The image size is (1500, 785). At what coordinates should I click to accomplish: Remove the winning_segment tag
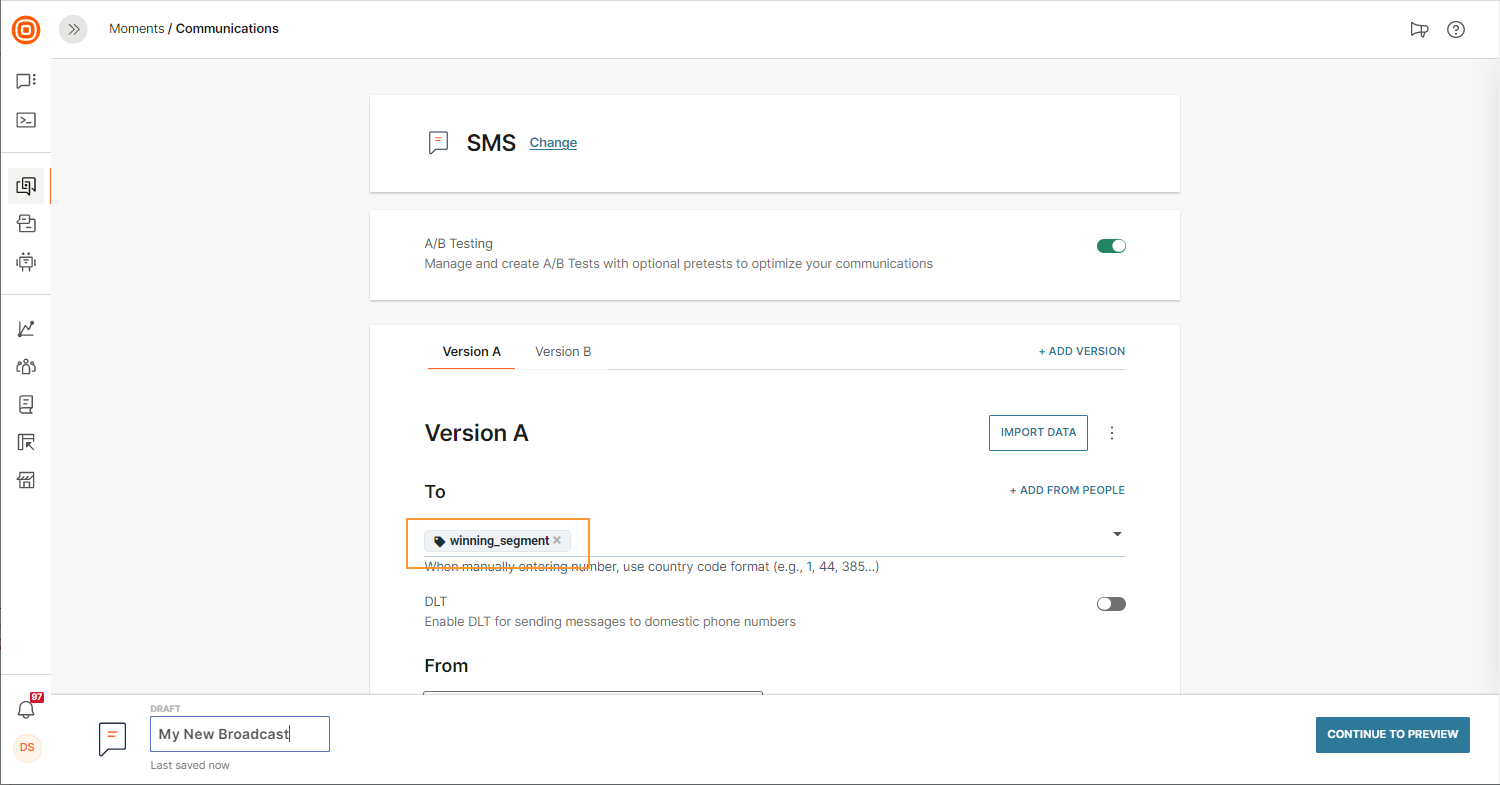[557, 540]
